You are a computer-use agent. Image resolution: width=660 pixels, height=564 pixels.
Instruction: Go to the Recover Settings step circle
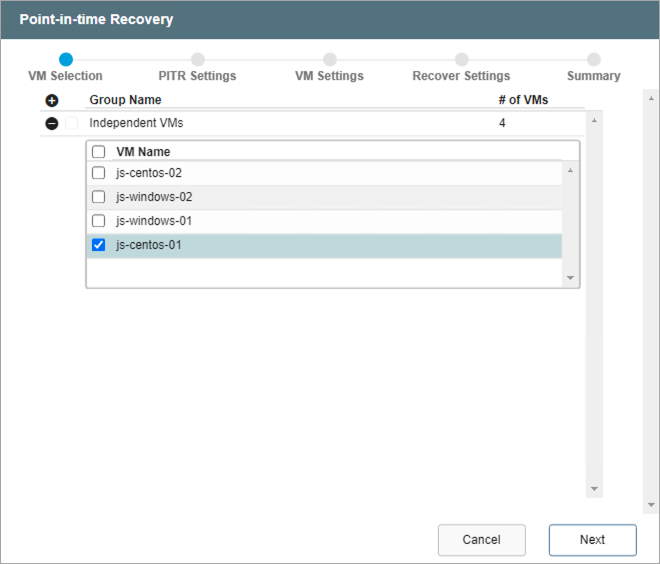pos(461,60)
